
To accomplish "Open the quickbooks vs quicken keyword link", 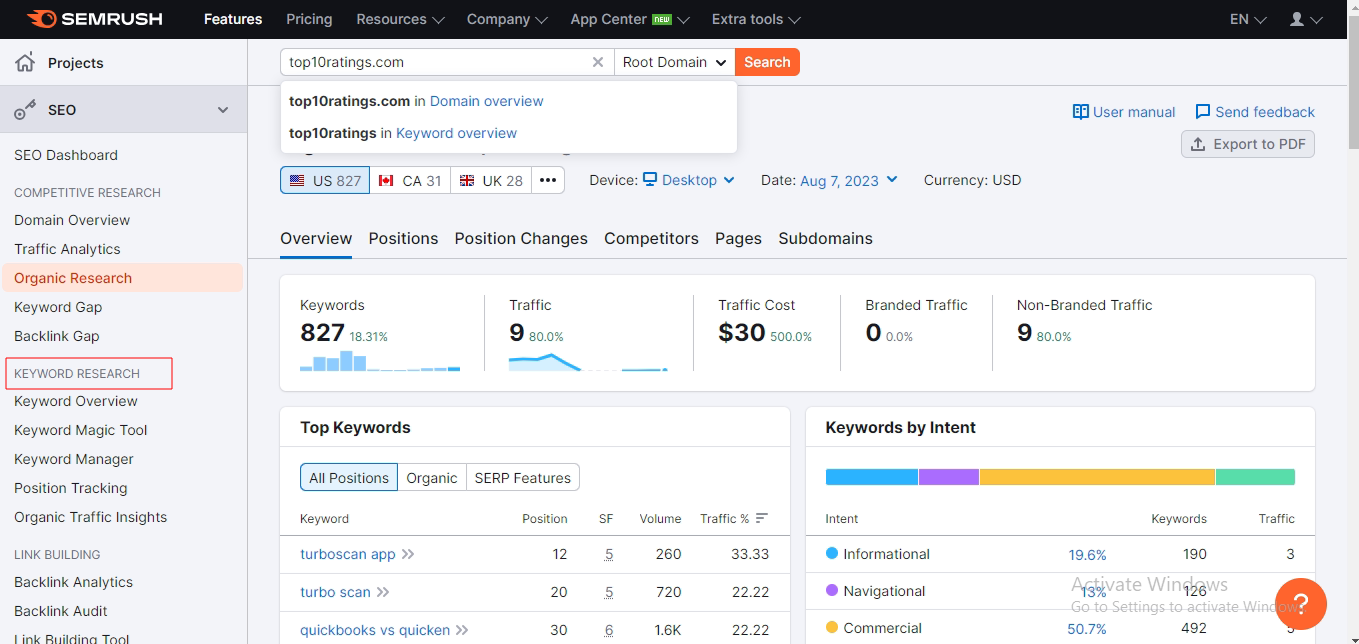I will [375, 630].
